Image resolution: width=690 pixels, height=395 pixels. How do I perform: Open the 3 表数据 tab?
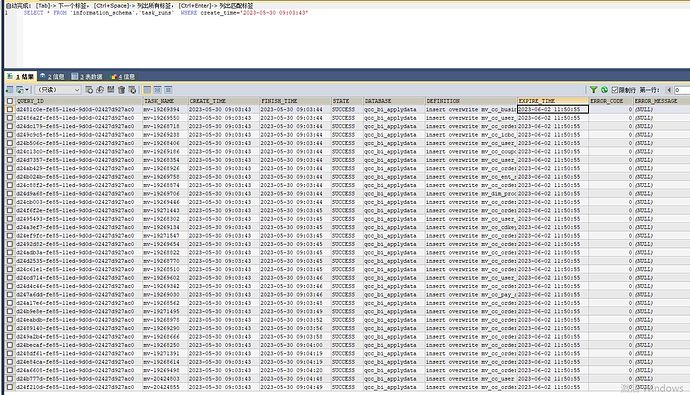87,76
